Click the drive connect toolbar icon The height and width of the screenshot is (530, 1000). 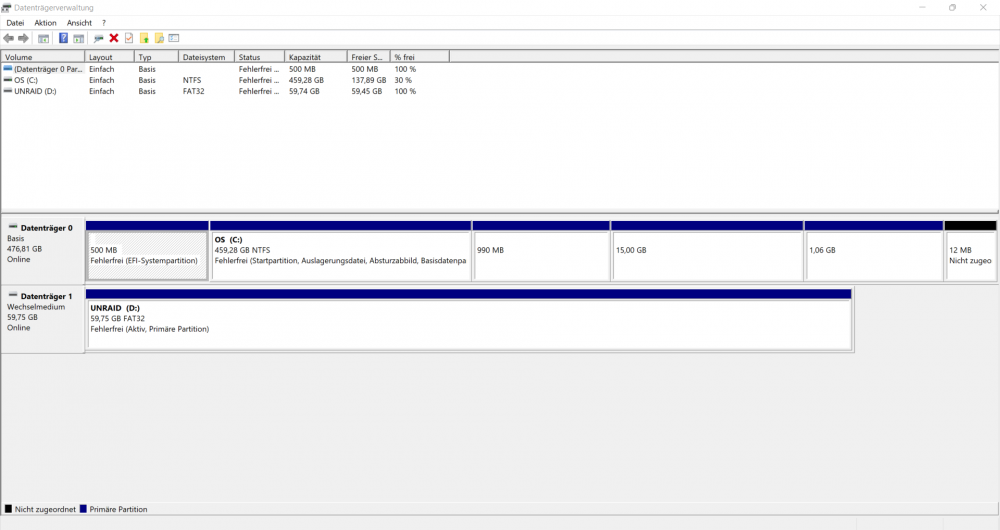pyautogui.click(x=98, y=38)
